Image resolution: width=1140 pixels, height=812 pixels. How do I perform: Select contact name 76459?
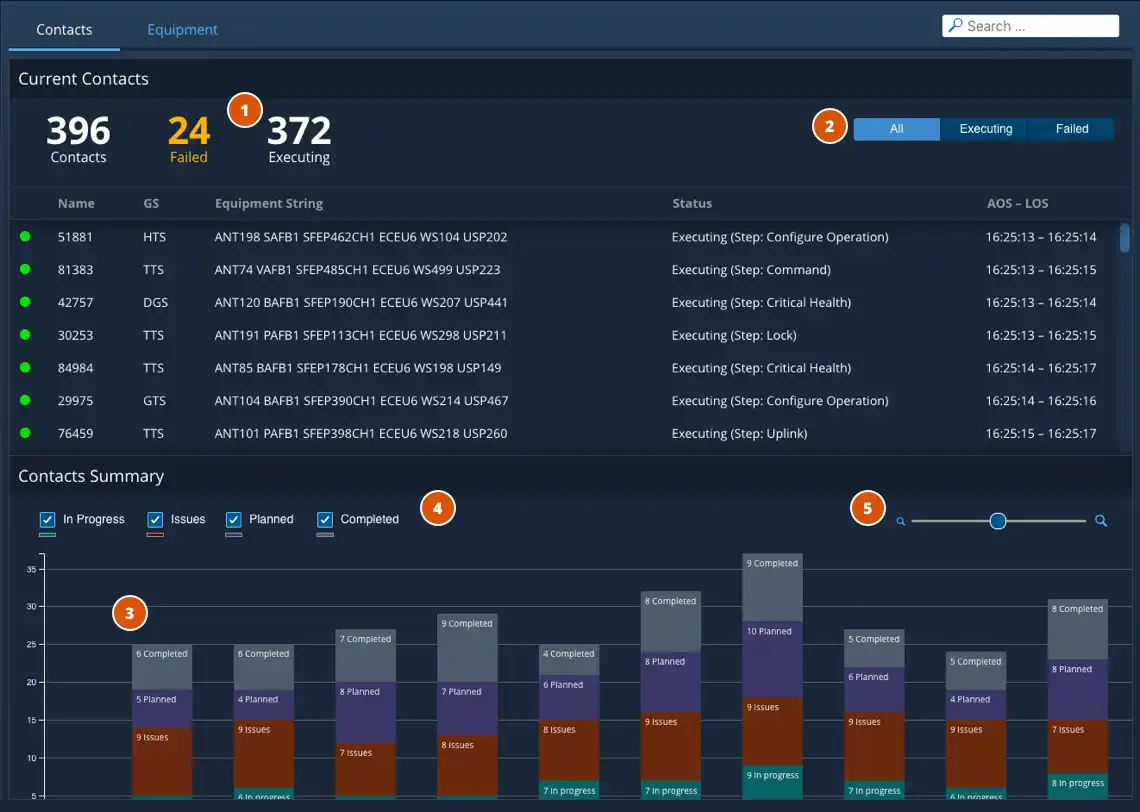coord(76,433)
